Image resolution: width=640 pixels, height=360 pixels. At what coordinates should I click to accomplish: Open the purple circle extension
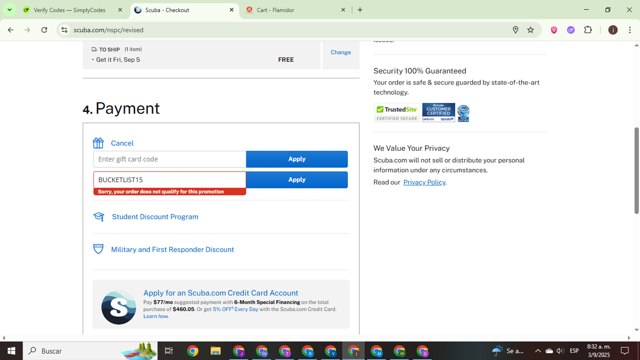coord(571,30)
